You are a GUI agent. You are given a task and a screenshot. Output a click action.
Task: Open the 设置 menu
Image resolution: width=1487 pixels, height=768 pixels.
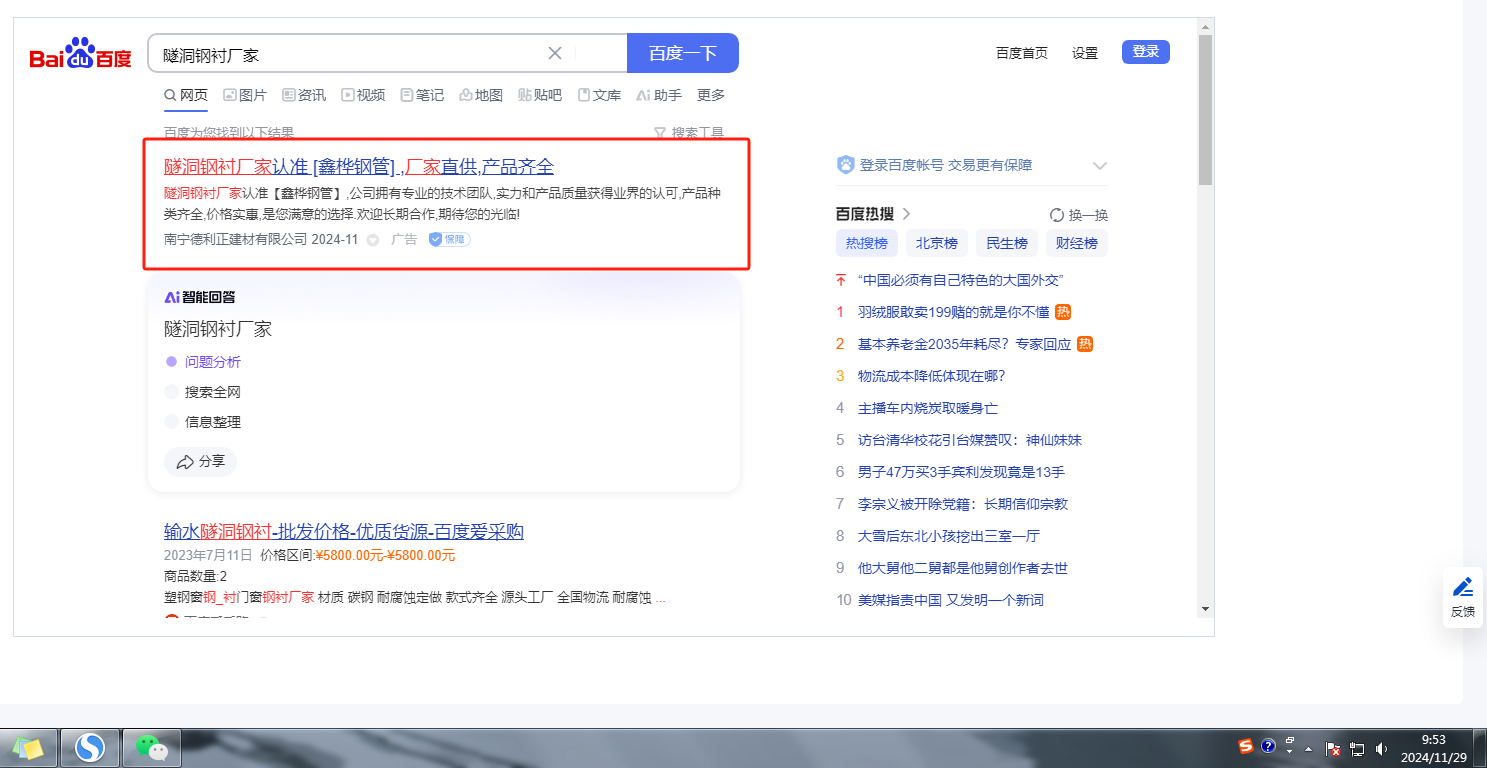[x=1085, y=53]
